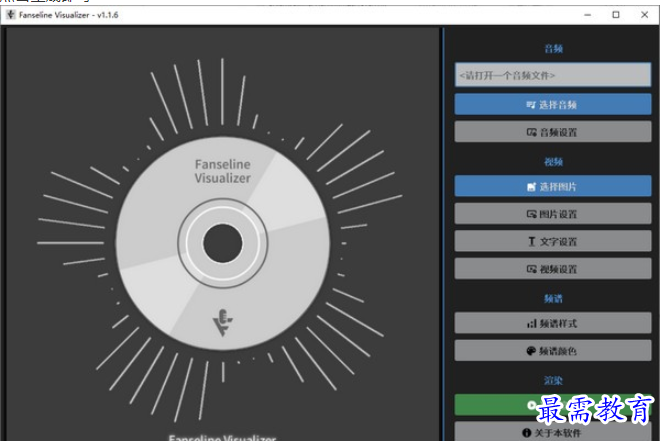
Task: Close the Fanseline Visualizer window
Action: coord(644,15)
